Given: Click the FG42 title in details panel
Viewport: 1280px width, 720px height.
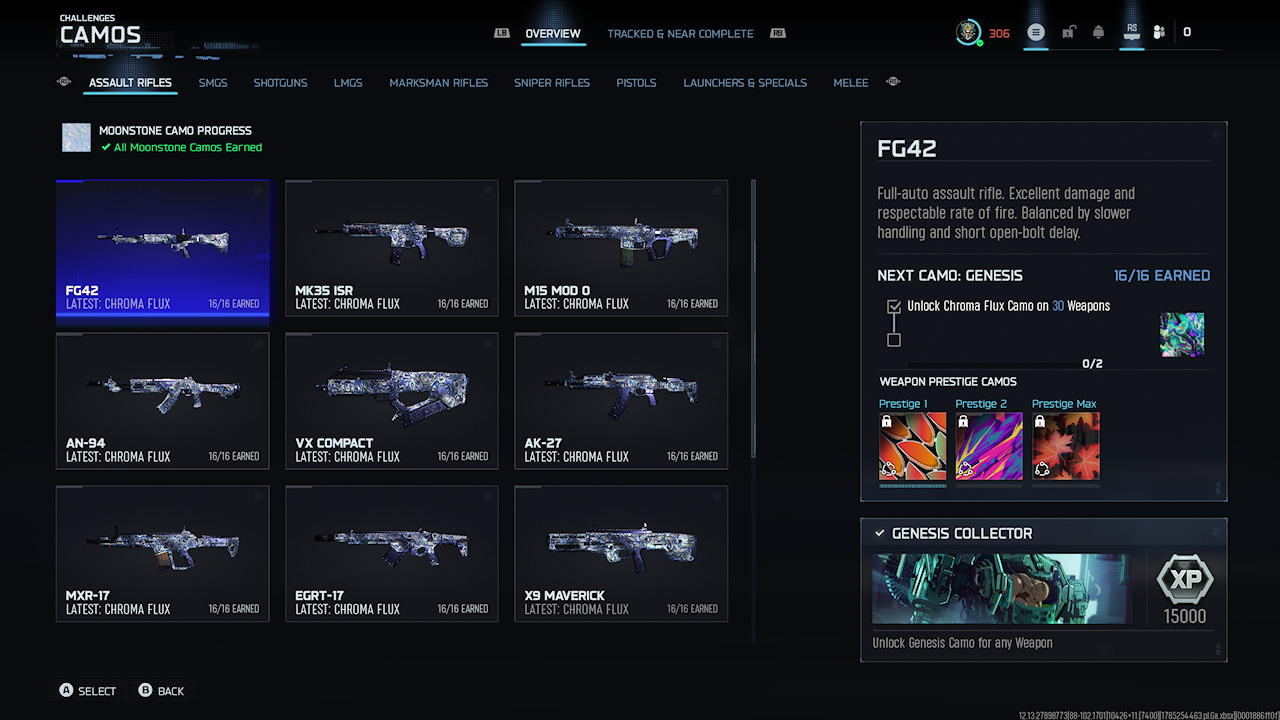Looking at the screenshot, I should click(x=907, y=150).
